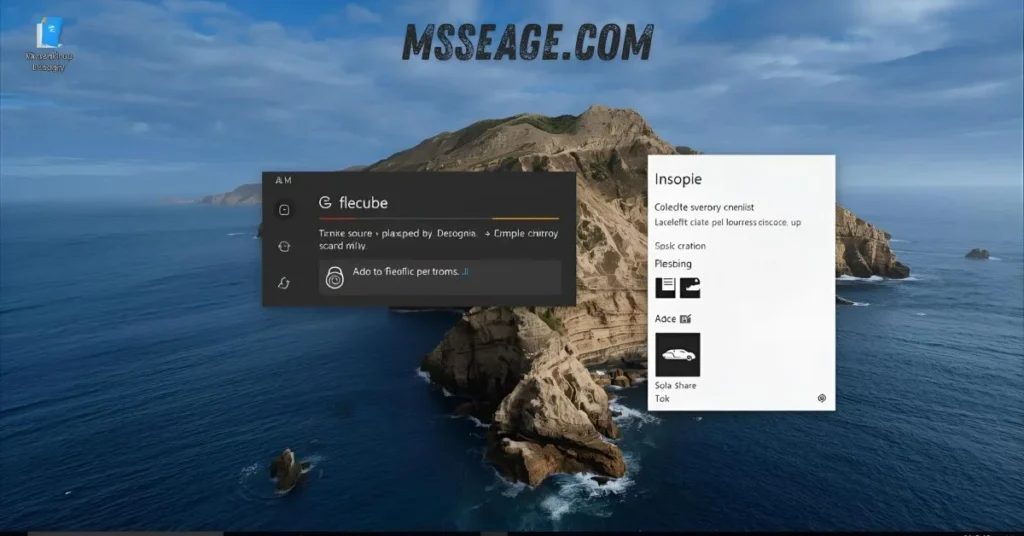1024x536 pixels.
Task: Click the 'Spsic cration' label
Action: point(680,246)
